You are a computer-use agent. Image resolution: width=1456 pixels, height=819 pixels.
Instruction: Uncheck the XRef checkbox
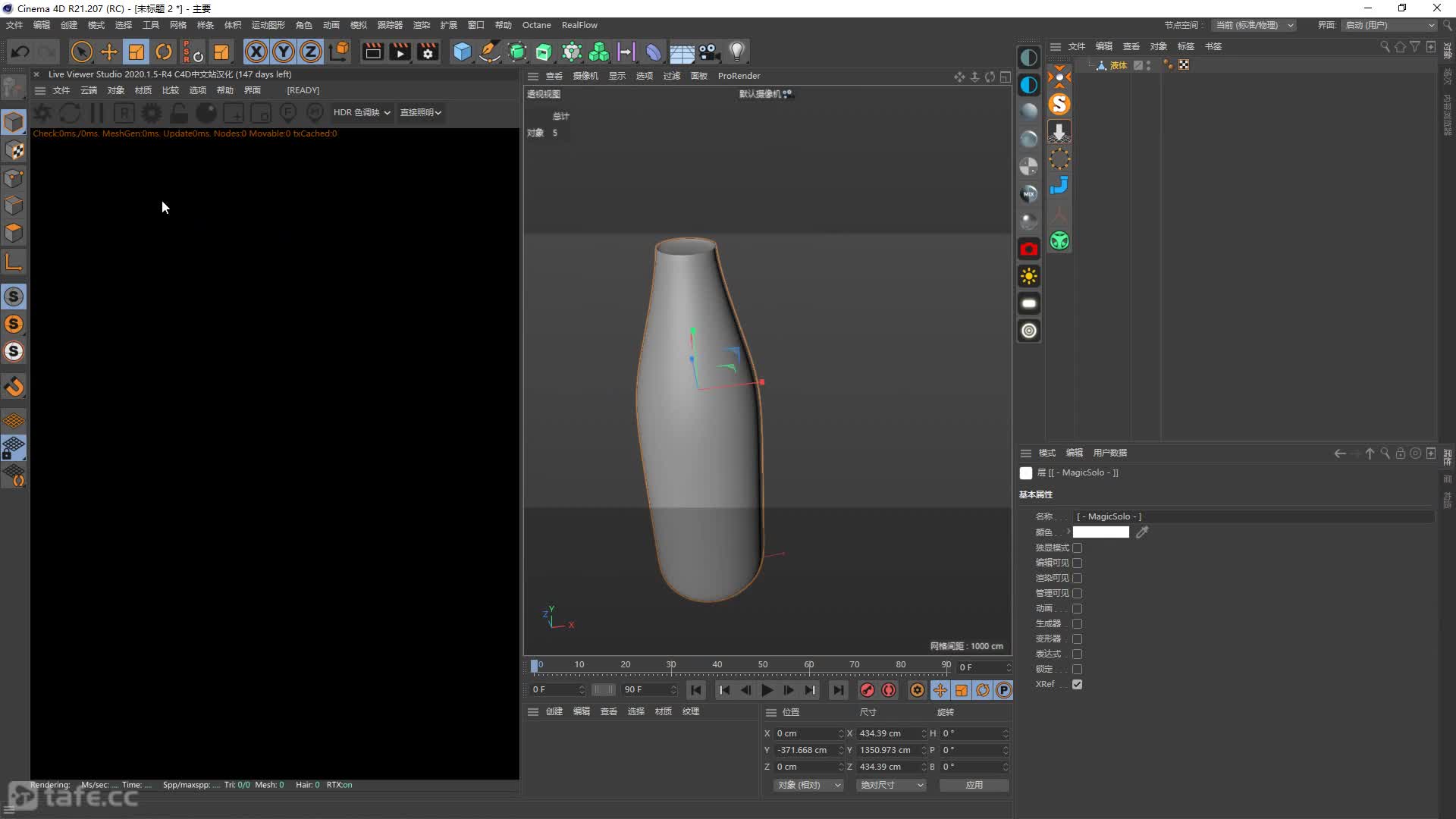[1077, 684]
